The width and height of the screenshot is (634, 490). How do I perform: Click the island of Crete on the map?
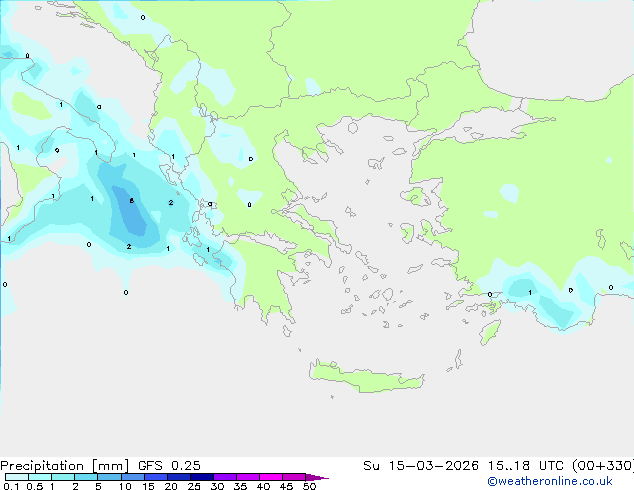pos(366,377)
